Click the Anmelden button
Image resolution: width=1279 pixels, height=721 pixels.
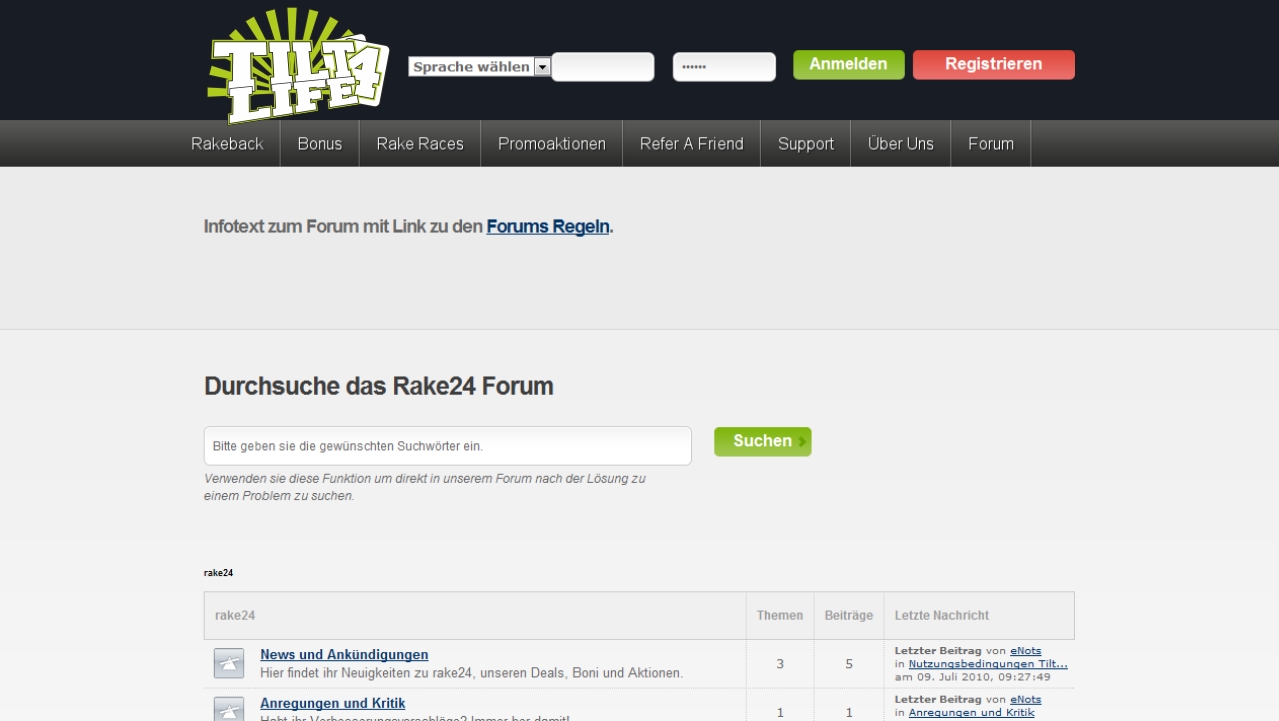(849, 65)
